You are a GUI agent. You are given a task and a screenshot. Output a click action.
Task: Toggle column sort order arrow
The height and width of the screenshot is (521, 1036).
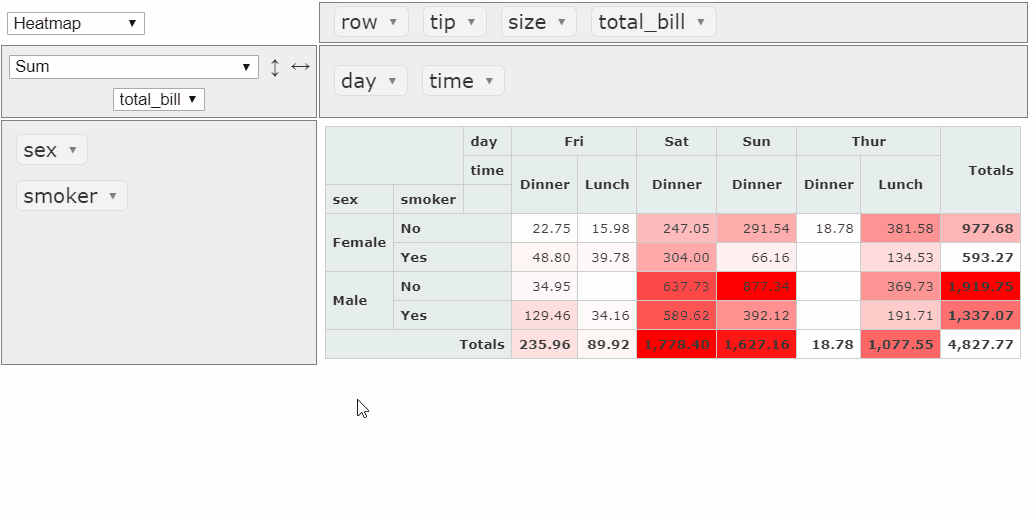300,67
